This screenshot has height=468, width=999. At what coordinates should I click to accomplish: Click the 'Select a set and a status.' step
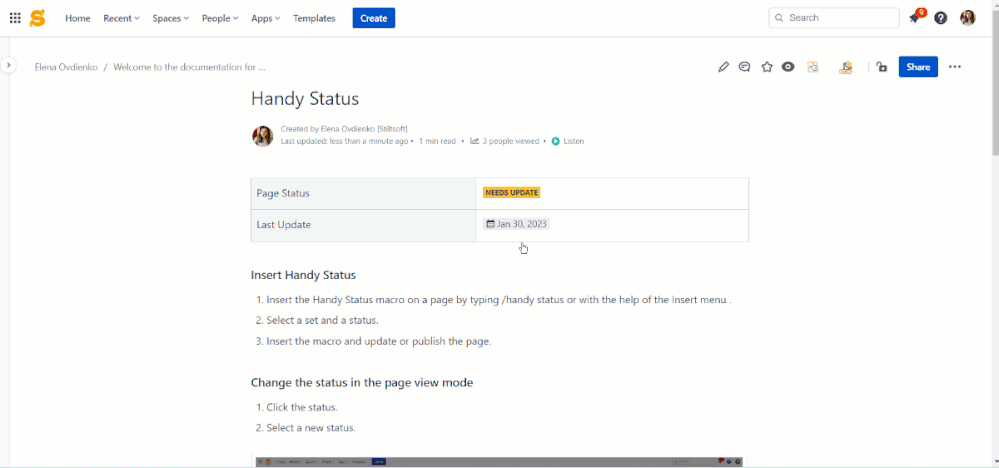[x=322, y=320]
